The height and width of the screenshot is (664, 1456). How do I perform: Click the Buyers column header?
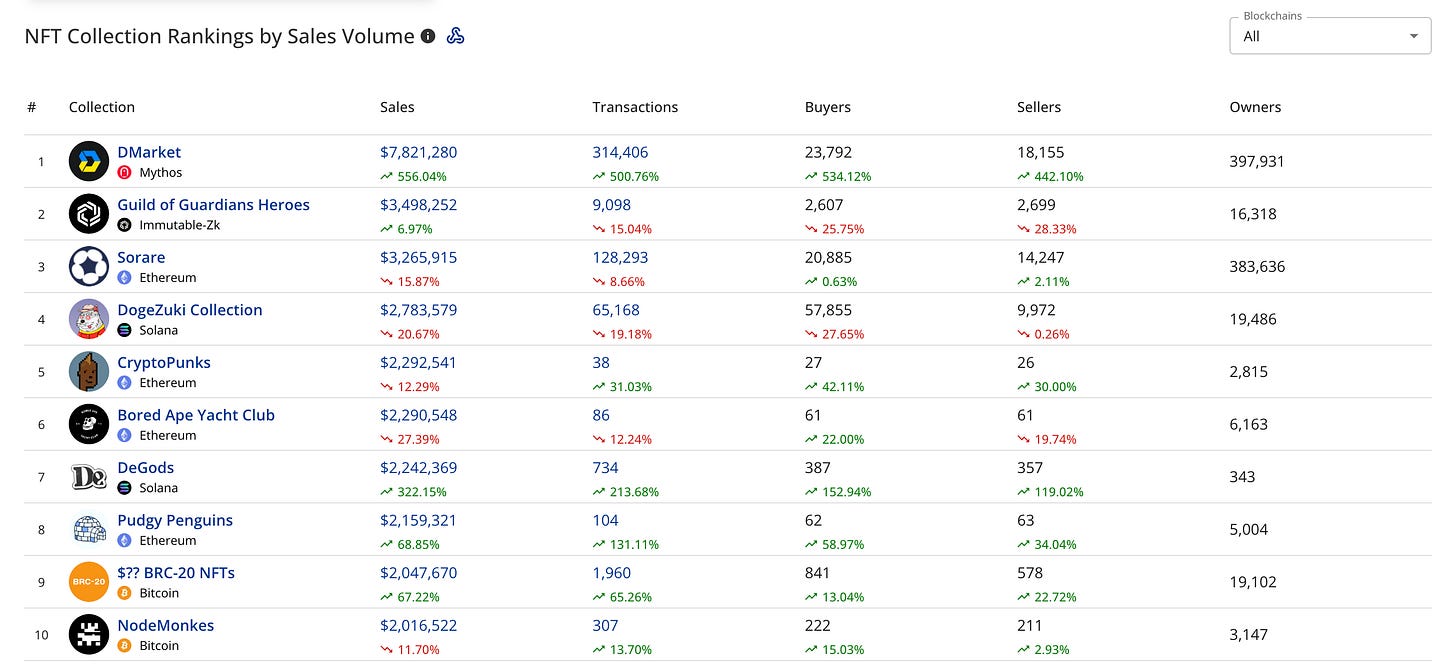pyautogui.click(x=828, y=107)
